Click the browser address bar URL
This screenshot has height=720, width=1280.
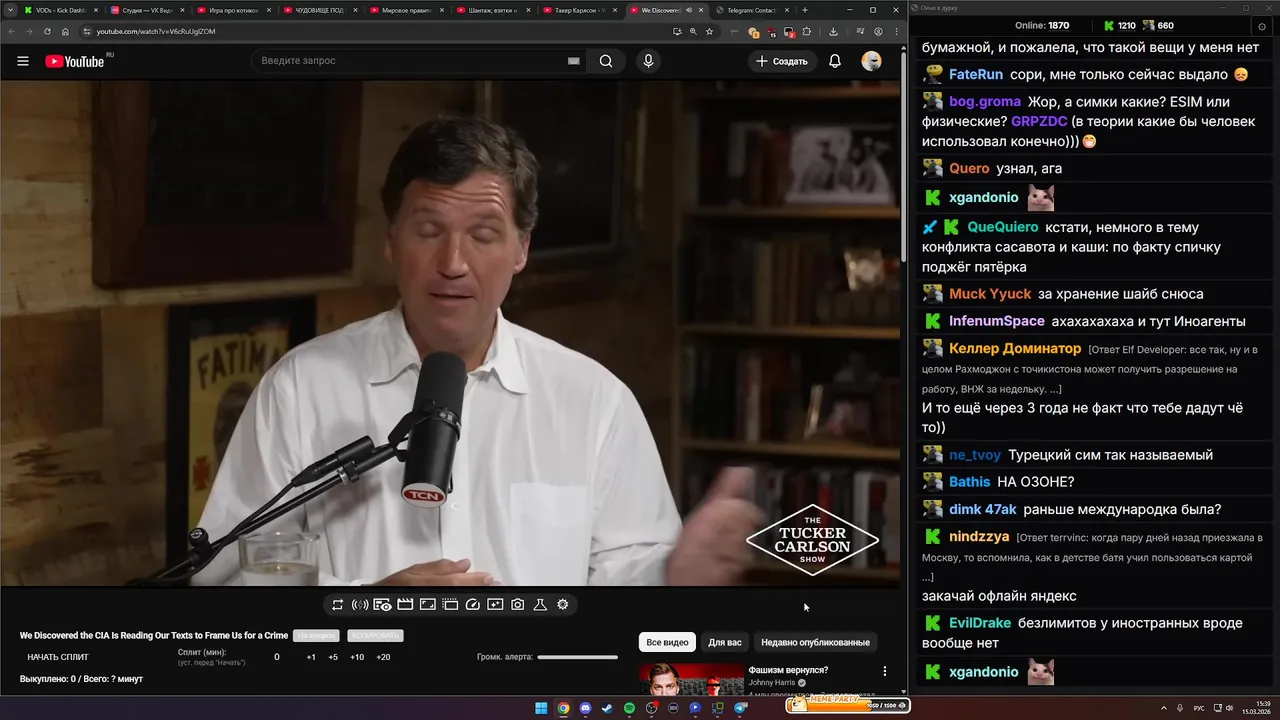(x=156, y=31)
